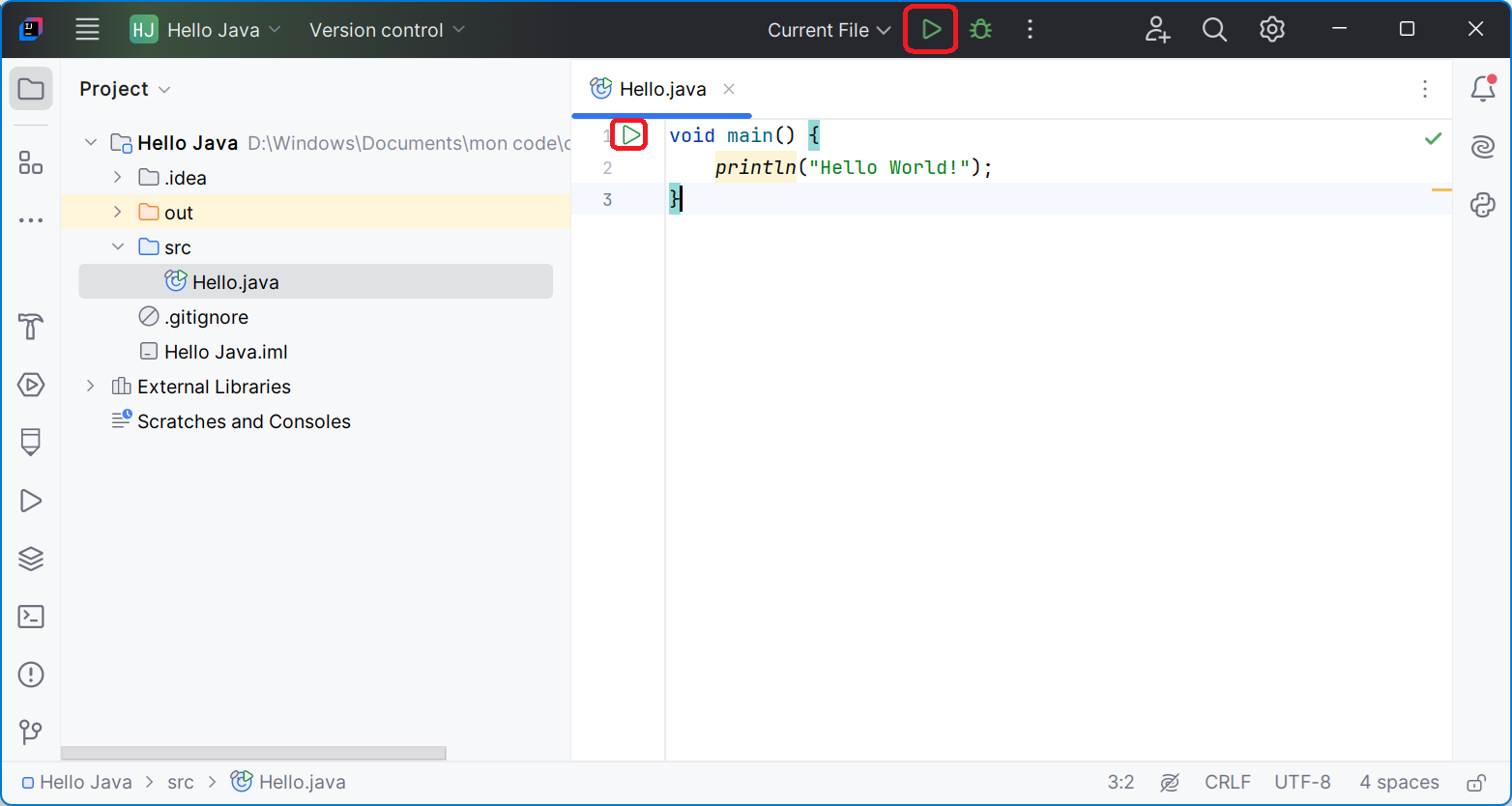Click the horizontal scrollbar in Project panel
1512x806 pixels.
pyautogui.click(x=253, y=753)
